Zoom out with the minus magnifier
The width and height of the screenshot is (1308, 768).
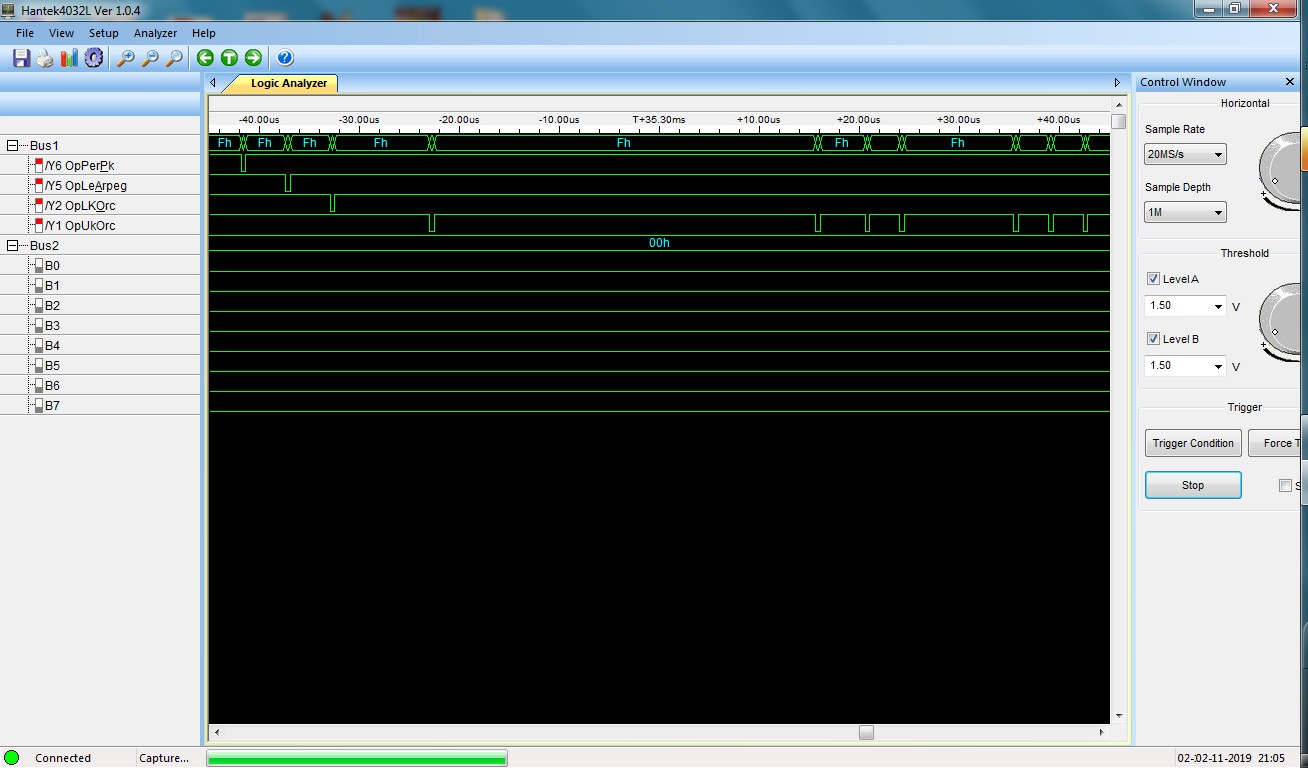tap(150, 58)
